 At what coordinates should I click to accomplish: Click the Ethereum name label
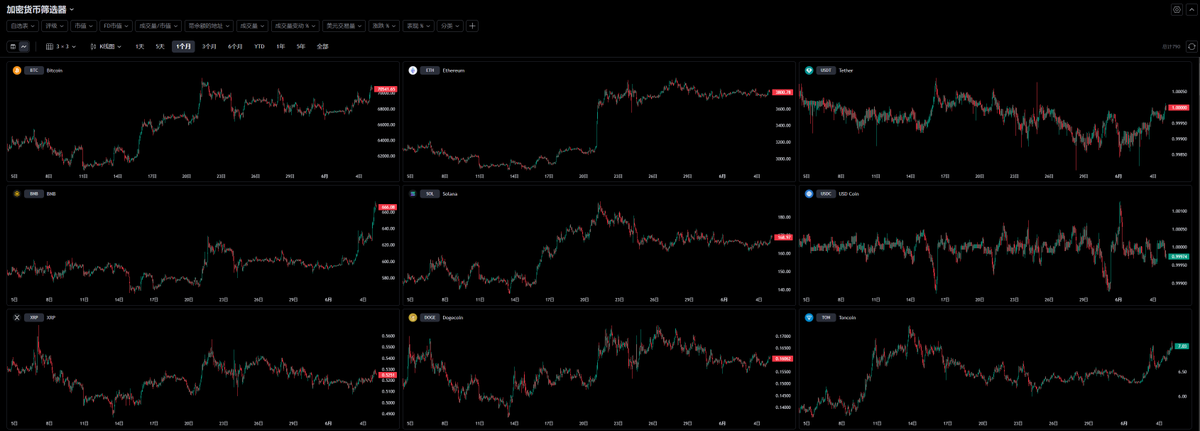point(454,70)
